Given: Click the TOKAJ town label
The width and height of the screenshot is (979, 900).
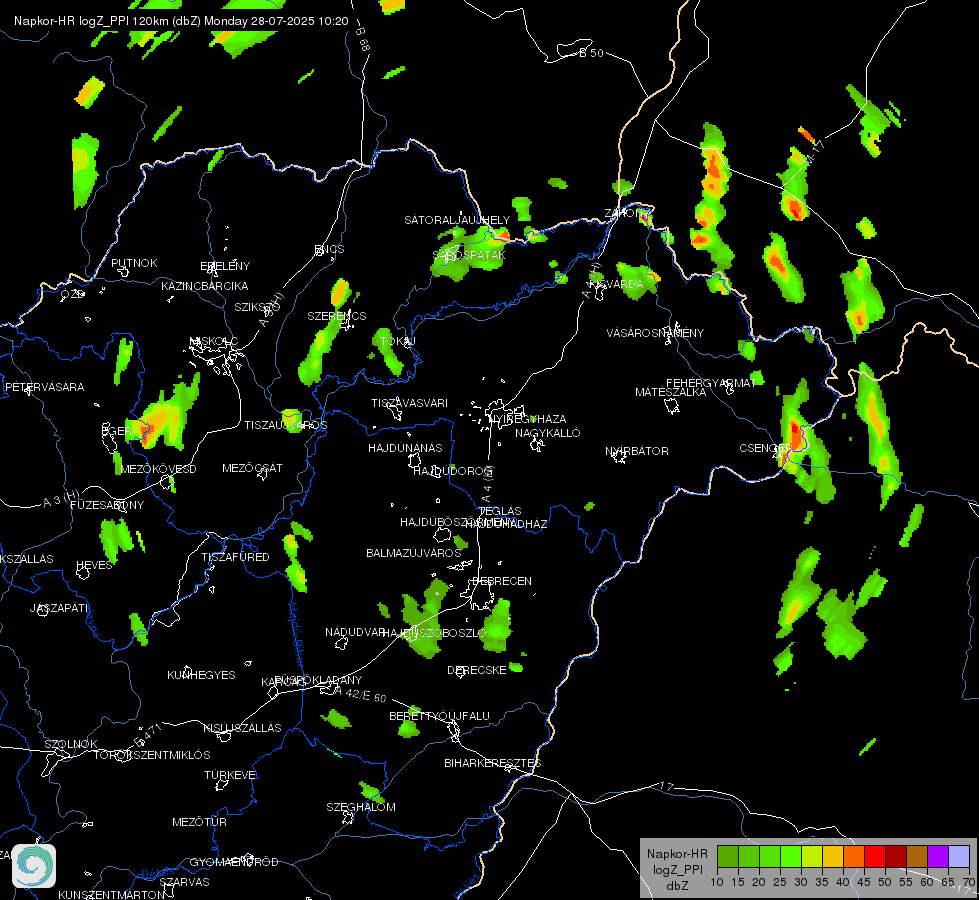Looking at the screenshot, I should pyautogui.click(x=398, y=341).
